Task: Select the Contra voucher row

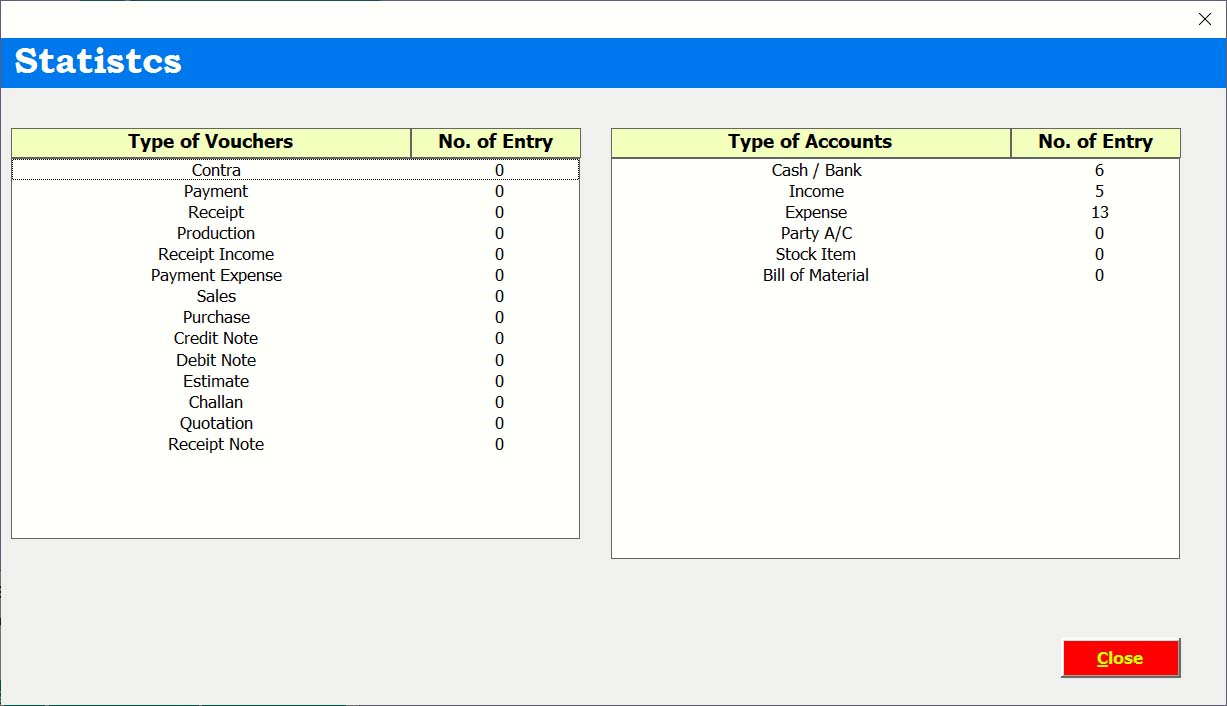Action: click(216, 171)
